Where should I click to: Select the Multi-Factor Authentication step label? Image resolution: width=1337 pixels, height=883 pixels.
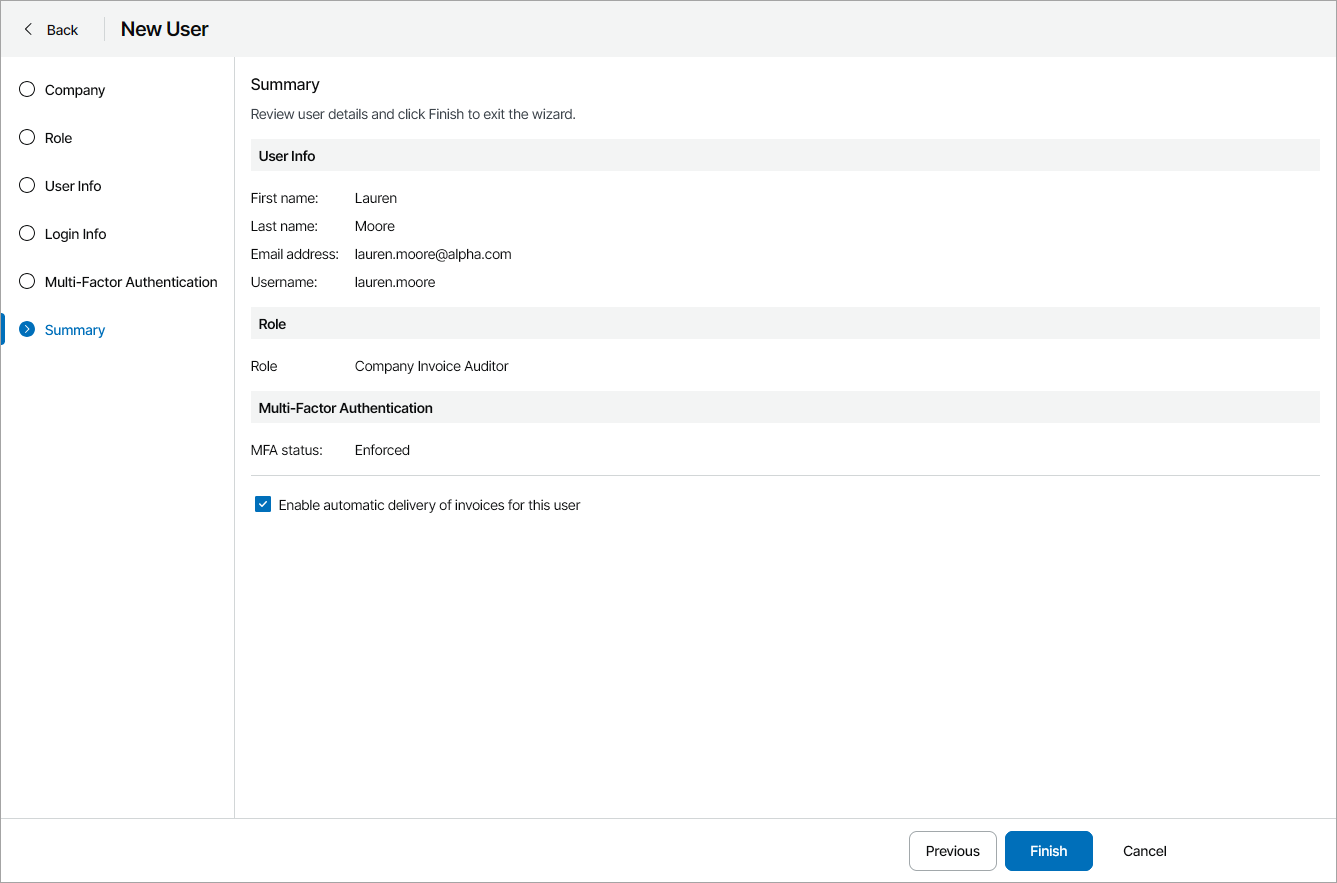tap(131, 282)
